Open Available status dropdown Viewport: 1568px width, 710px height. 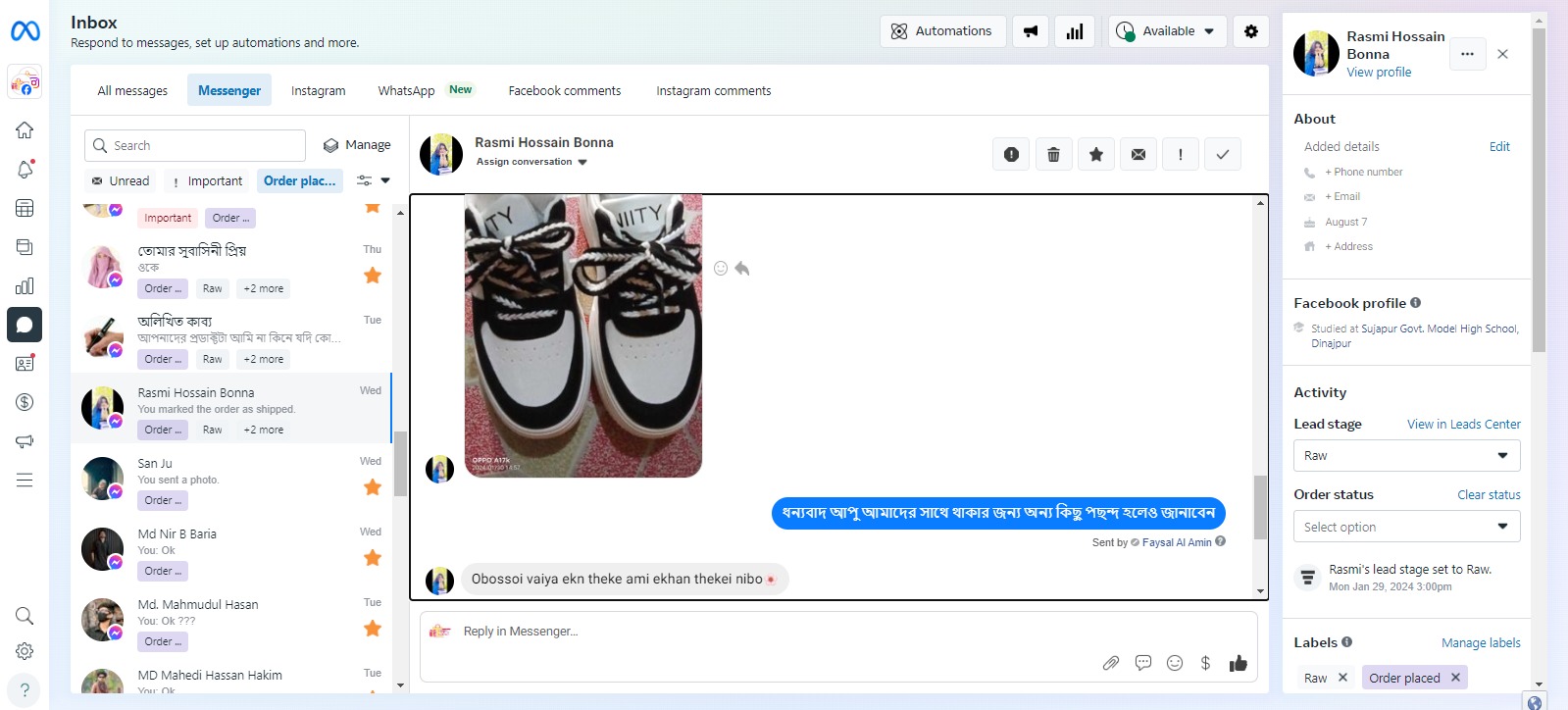click(1166, 31)
